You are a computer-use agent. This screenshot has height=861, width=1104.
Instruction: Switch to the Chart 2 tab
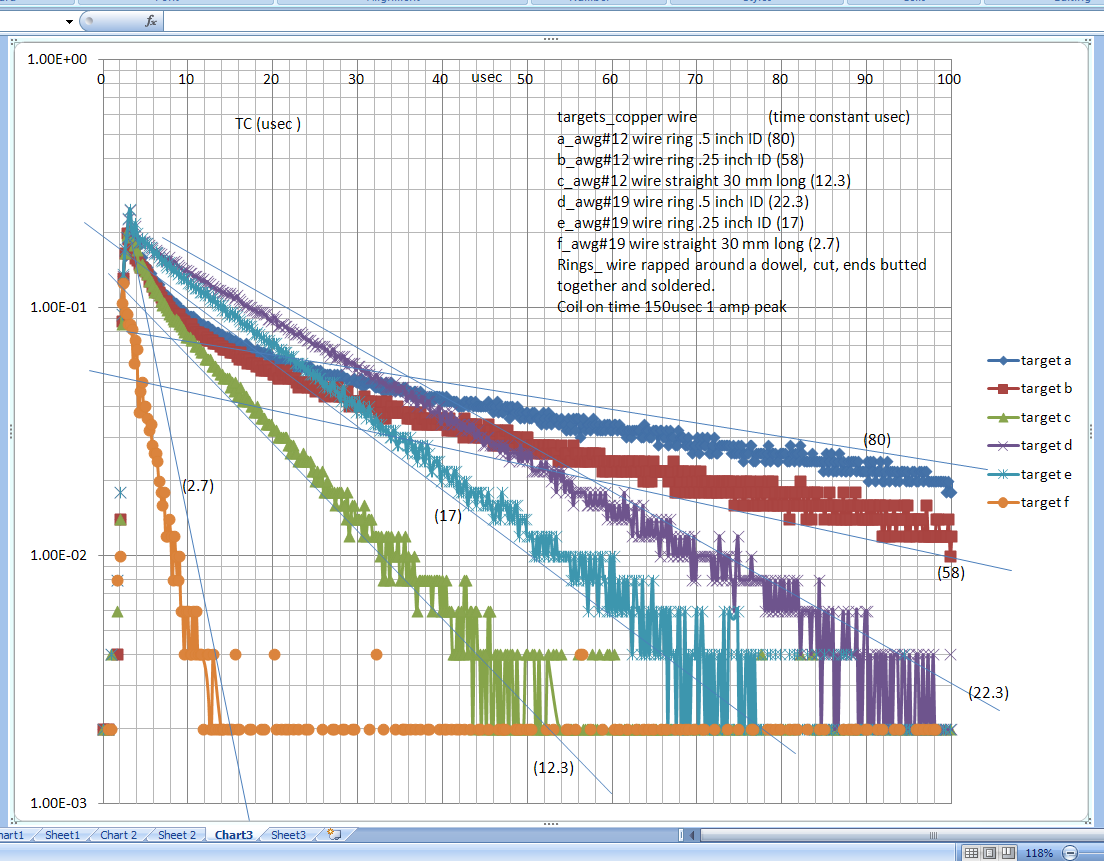[118, 835]
